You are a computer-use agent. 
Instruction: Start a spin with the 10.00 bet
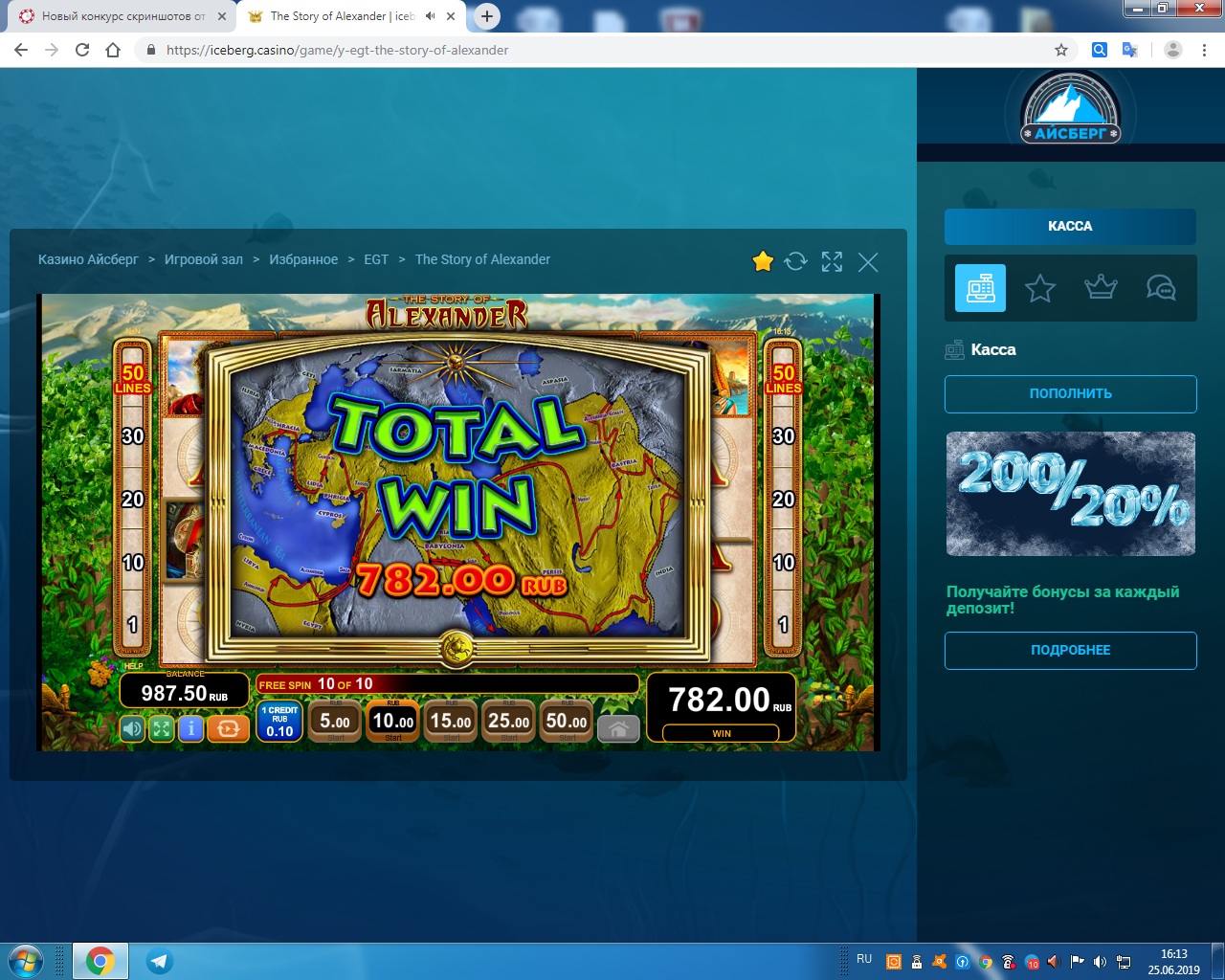pos(393,722)
